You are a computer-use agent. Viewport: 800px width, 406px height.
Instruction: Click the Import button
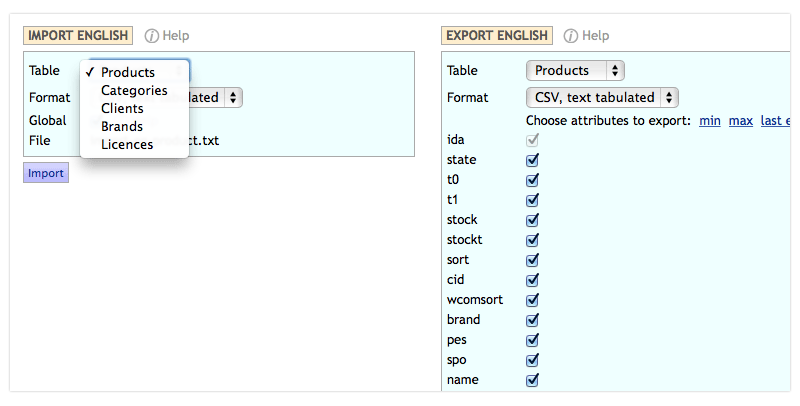46,173
